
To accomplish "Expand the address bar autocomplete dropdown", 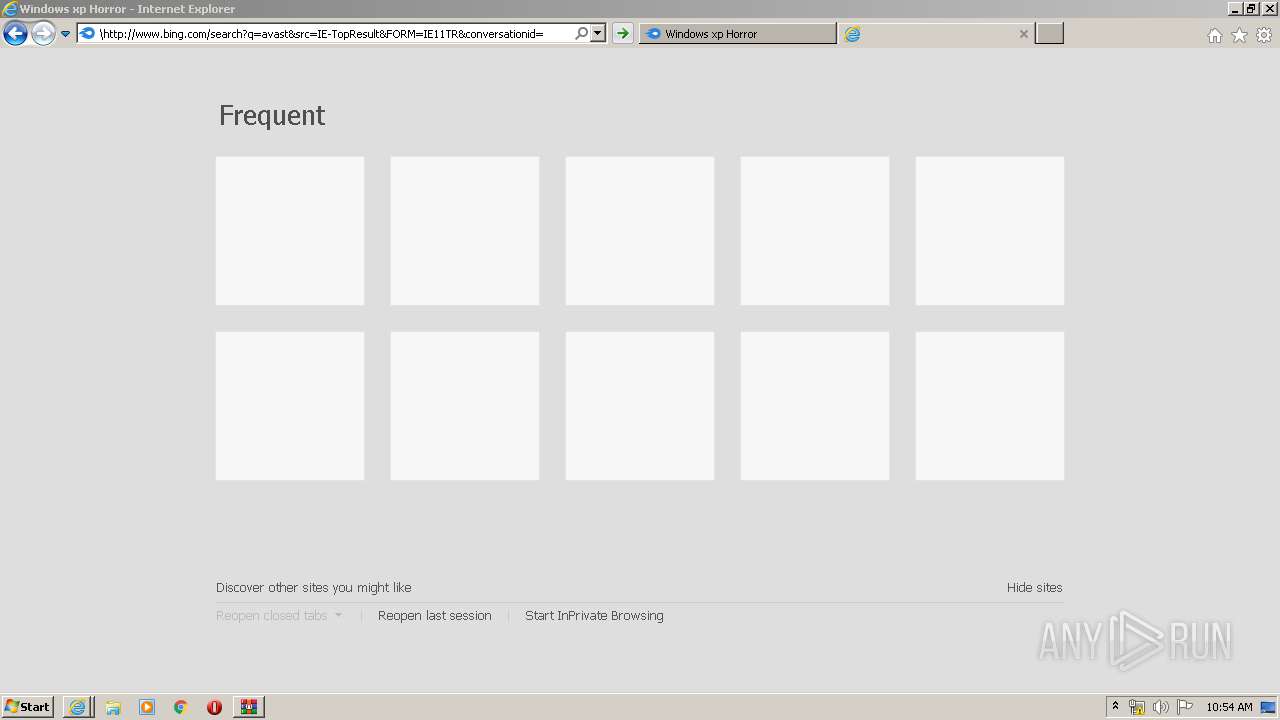I will 598,34.
